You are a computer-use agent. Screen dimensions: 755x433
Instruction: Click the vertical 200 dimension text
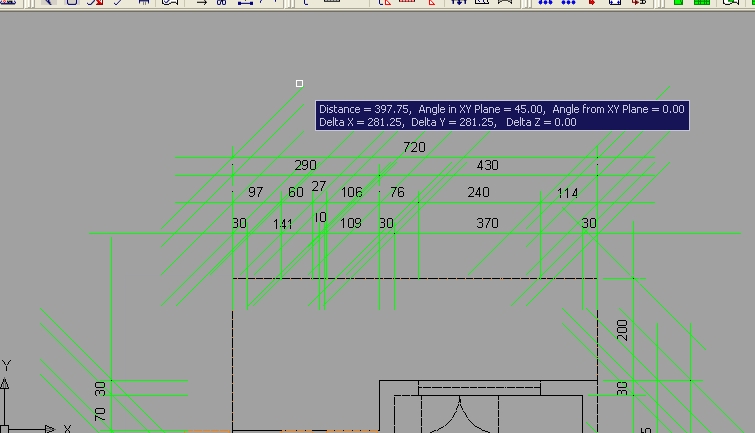pyautogui.click(x=623, y=330)
